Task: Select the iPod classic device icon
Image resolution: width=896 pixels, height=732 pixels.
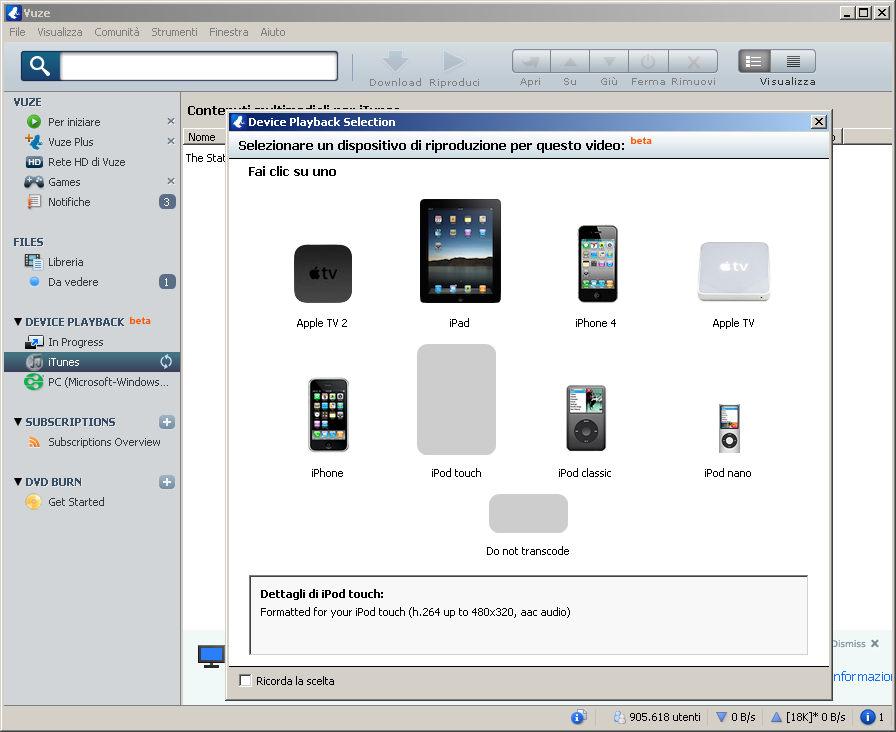Action: click(585, 418)
